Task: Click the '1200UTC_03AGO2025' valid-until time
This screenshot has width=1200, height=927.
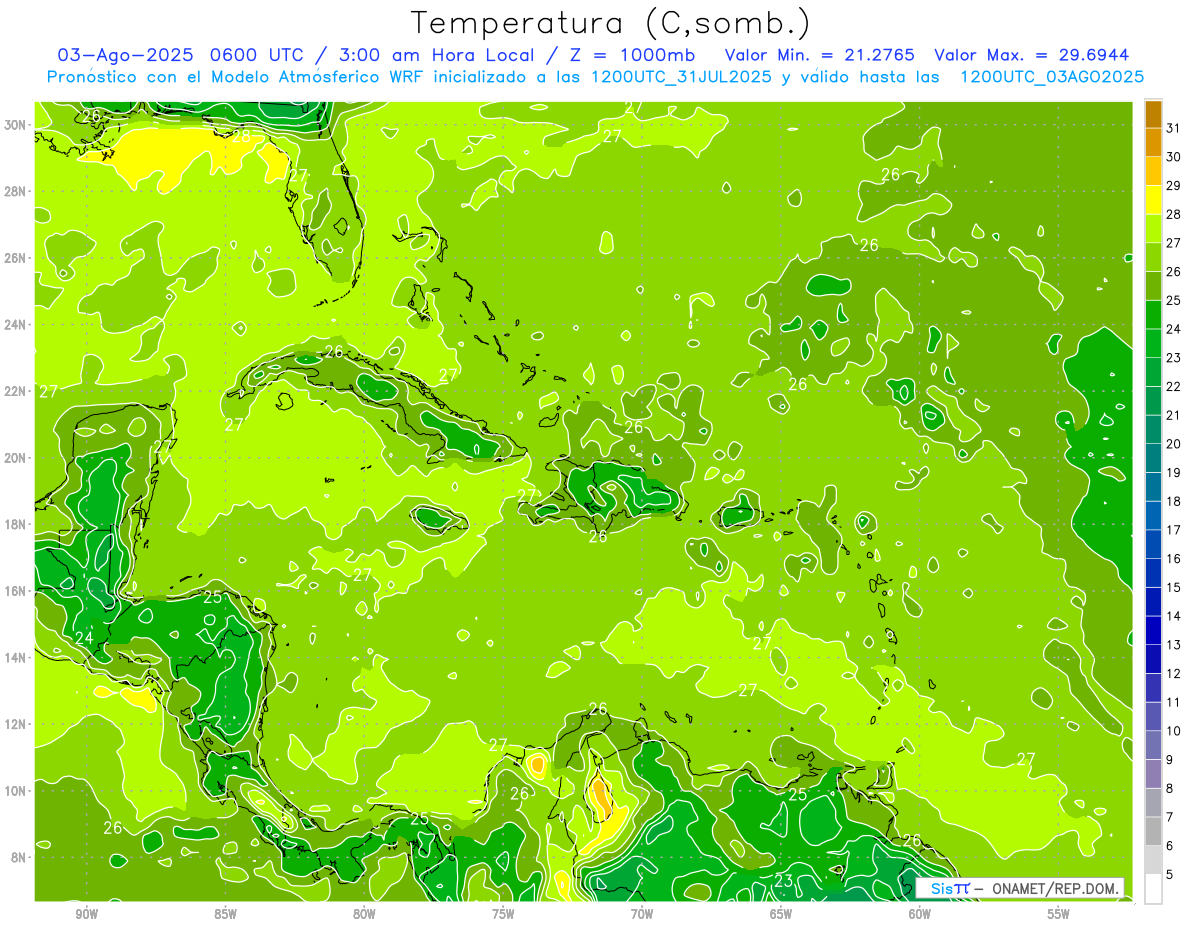Action: tap(1052, 77)
